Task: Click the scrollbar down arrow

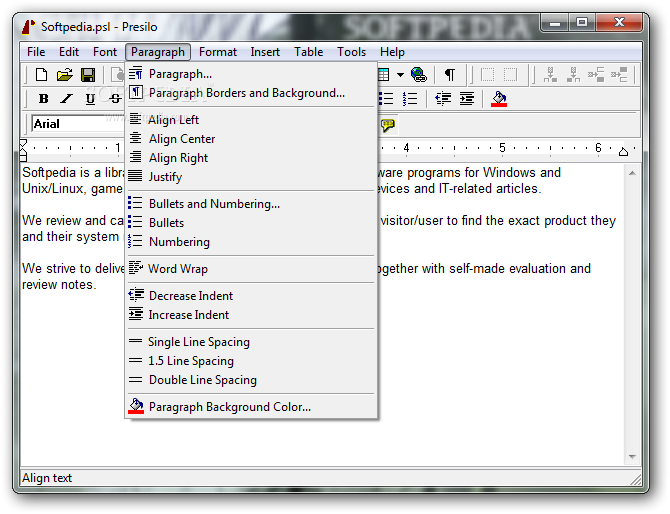Action: [x=632, y=457]
